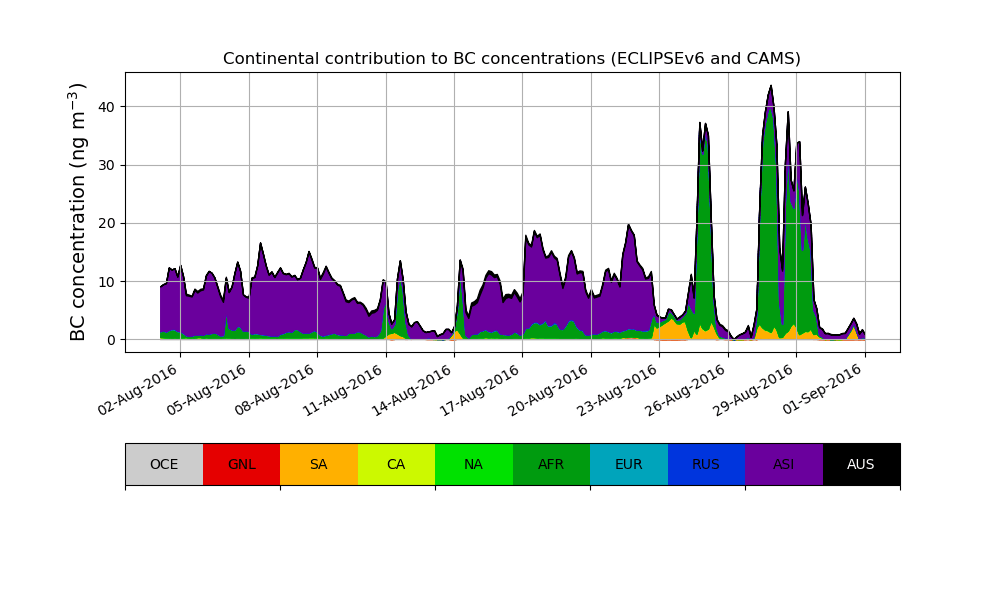
Task: Click the CA yellow-green legend swatch
Action: point(396,464)
